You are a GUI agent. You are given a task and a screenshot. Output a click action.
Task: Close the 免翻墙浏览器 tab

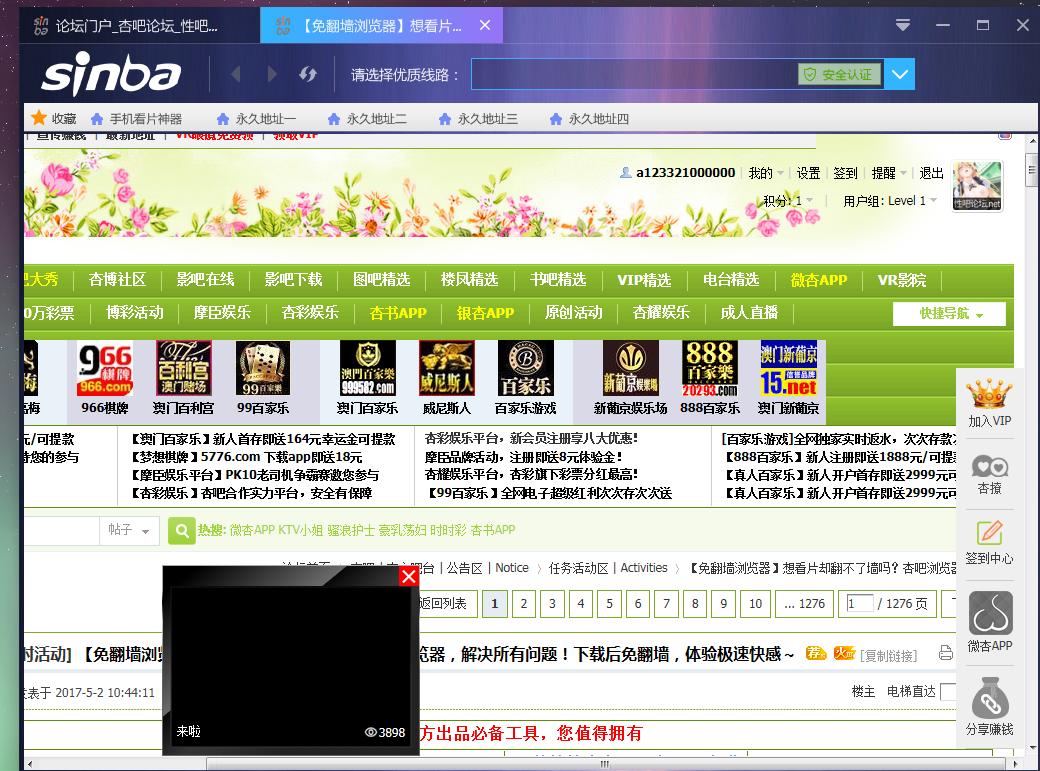pyautogui.click(x=485, y=25)
